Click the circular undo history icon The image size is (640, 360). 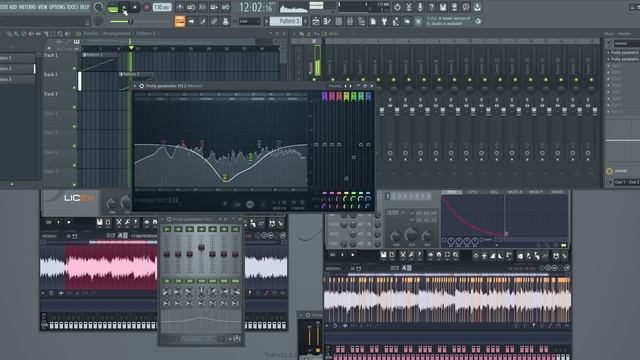397,7
